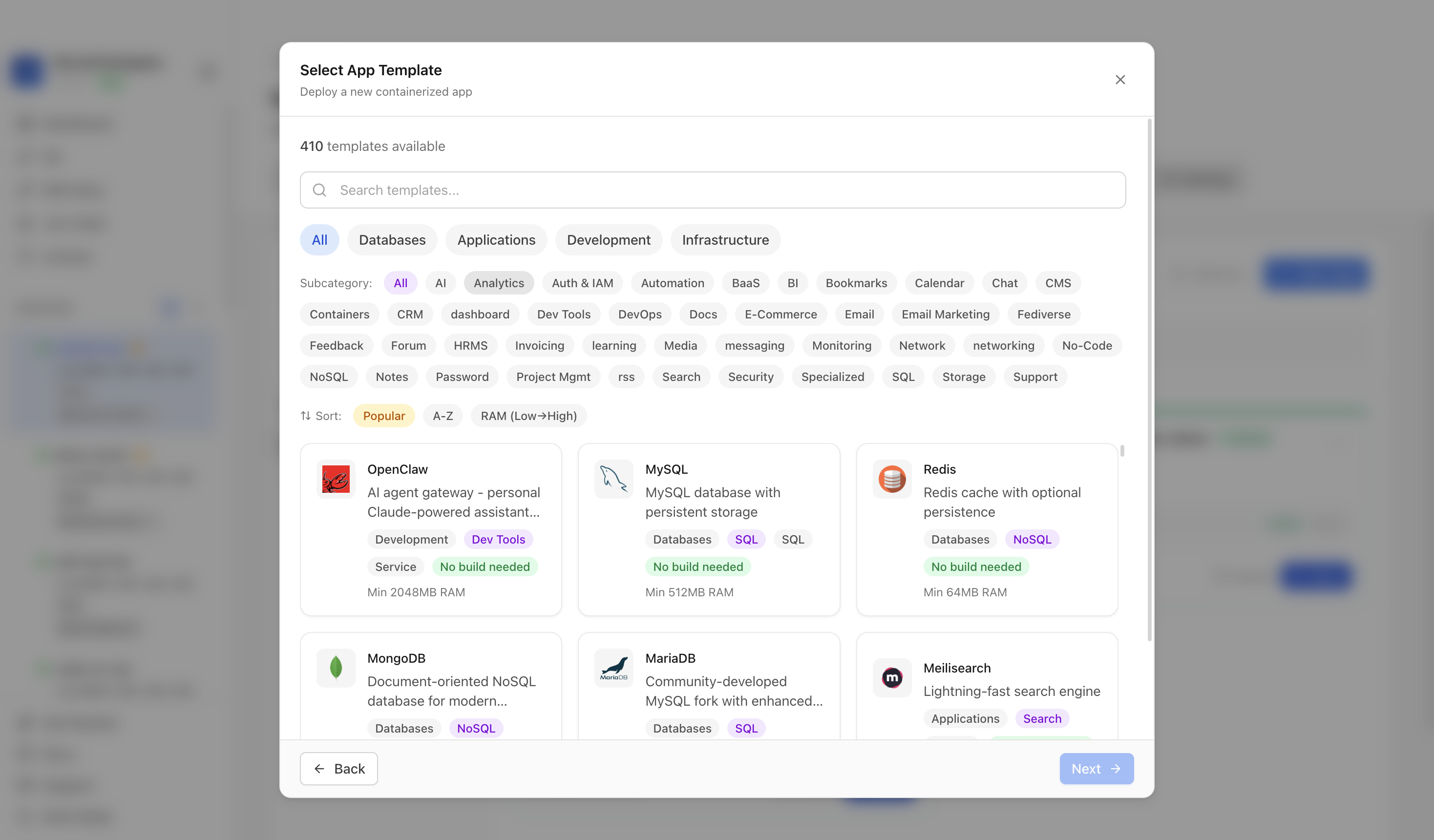Filter by Email Marketing subcategory
The width and height of the screenshot is (1434, 840).
945,314
